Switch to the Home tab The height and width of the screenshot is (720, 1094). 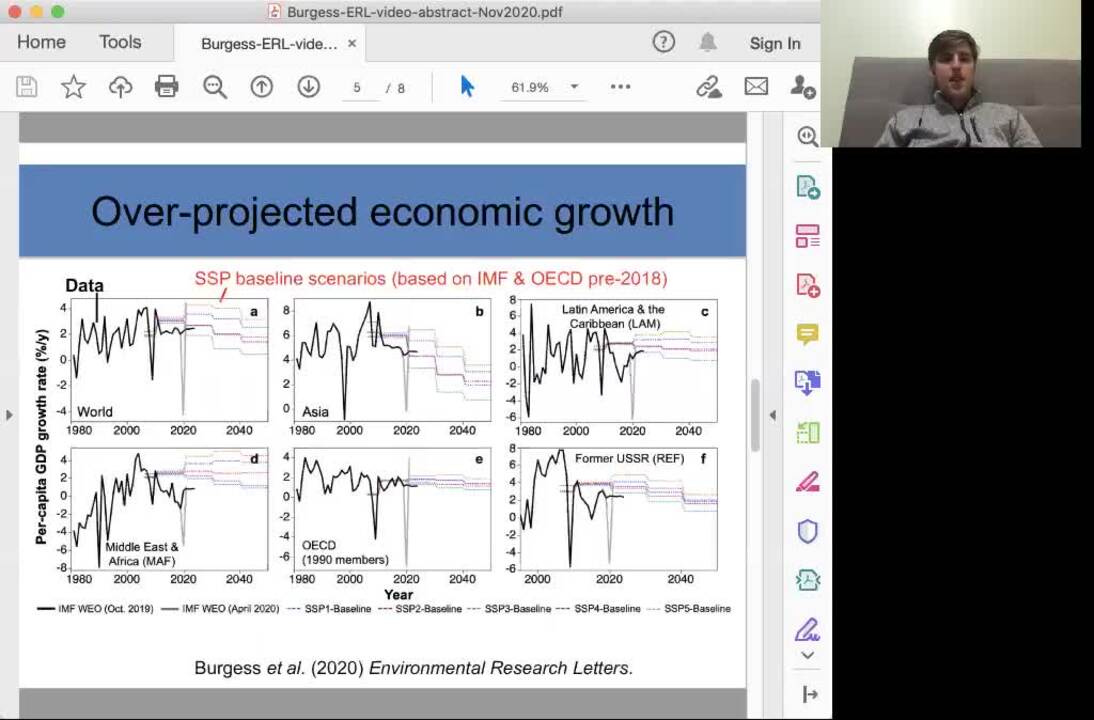point(41,43)
